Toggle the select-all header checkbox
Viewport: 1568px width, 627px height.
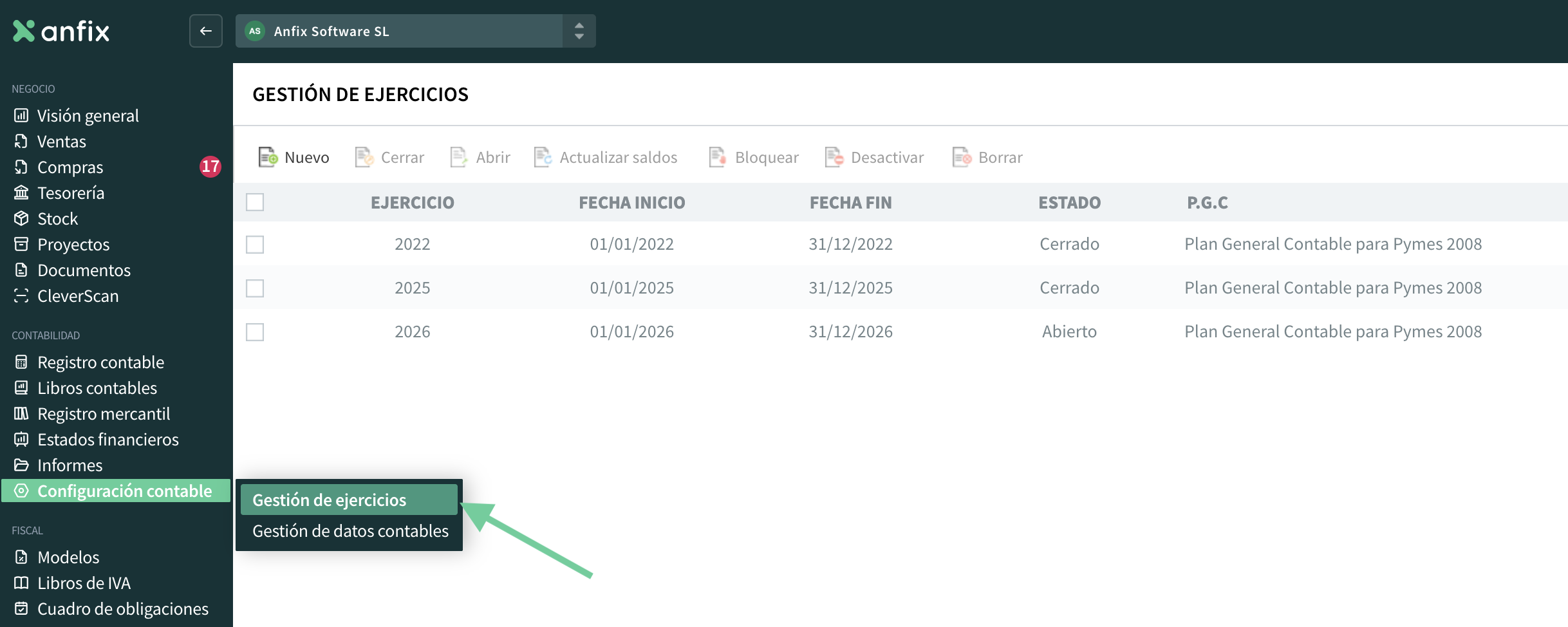pos(255,202)
